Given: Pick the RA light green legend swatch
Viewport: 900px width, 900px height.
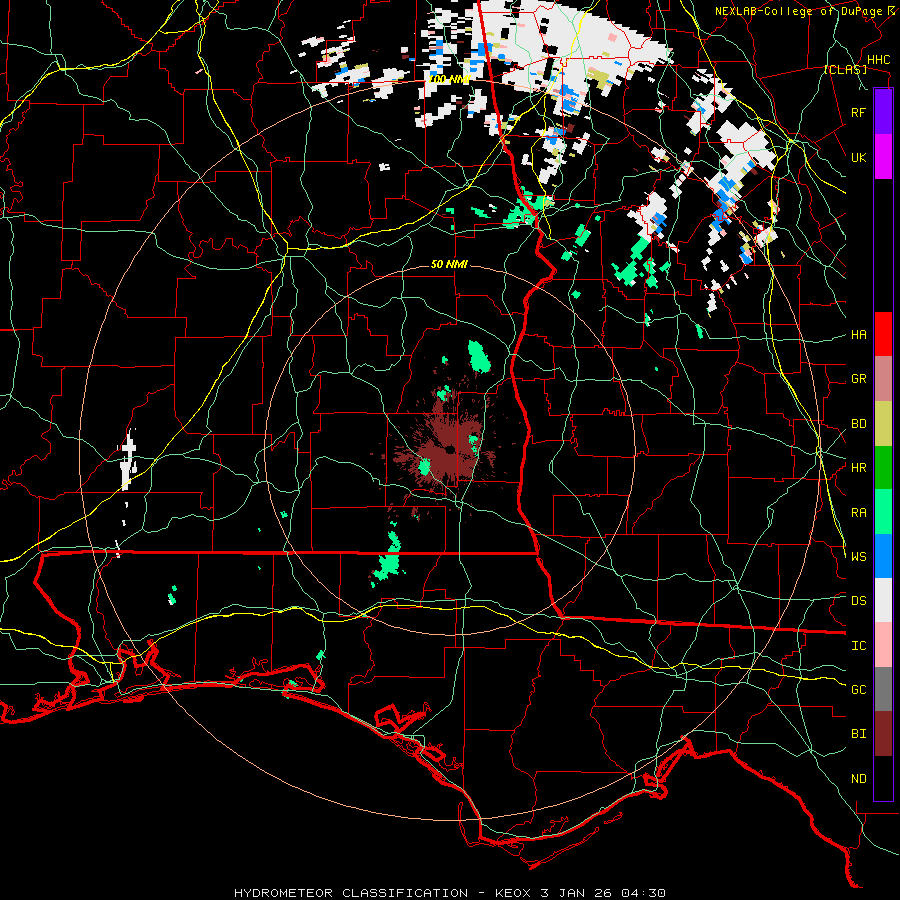Looking at the screenshot, I should point(883,512).
